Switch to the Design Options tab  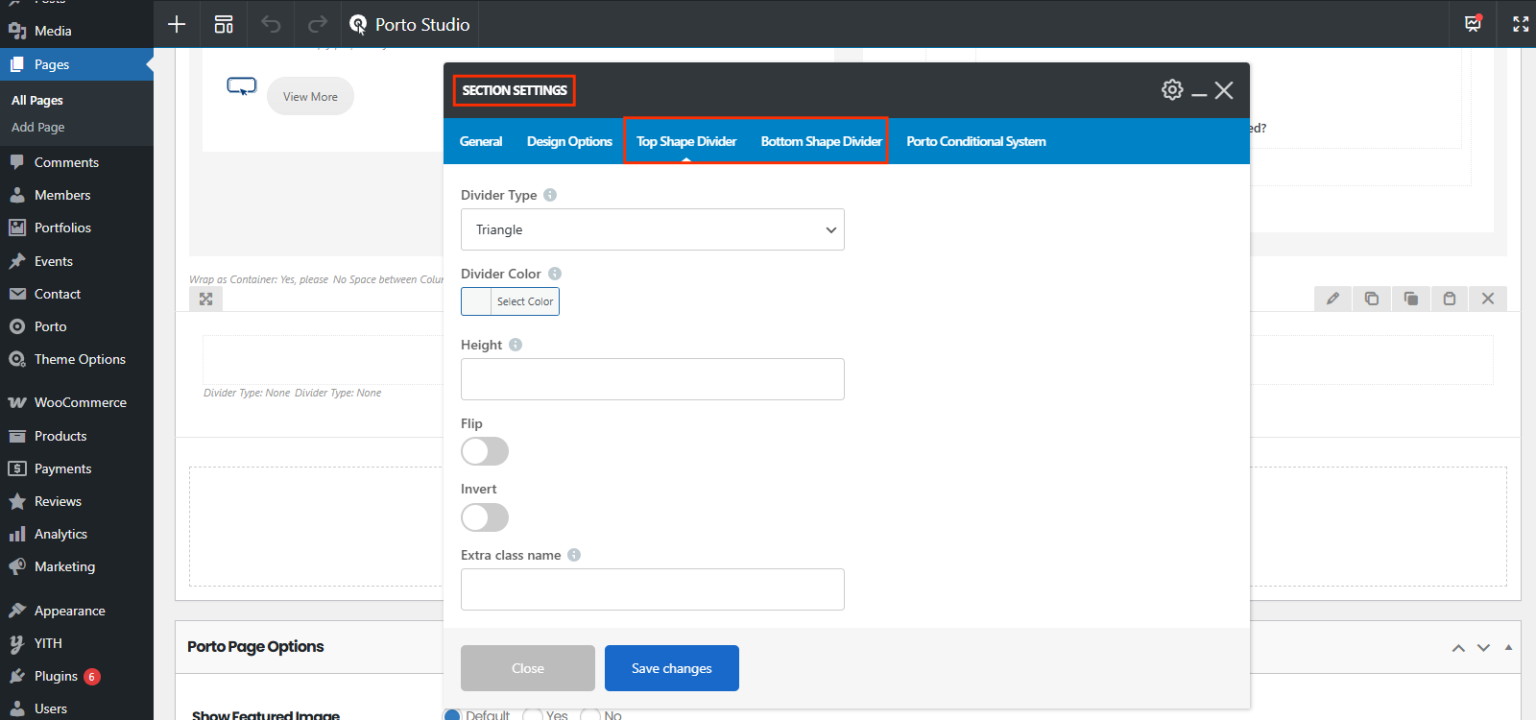[x=569, y=141]
